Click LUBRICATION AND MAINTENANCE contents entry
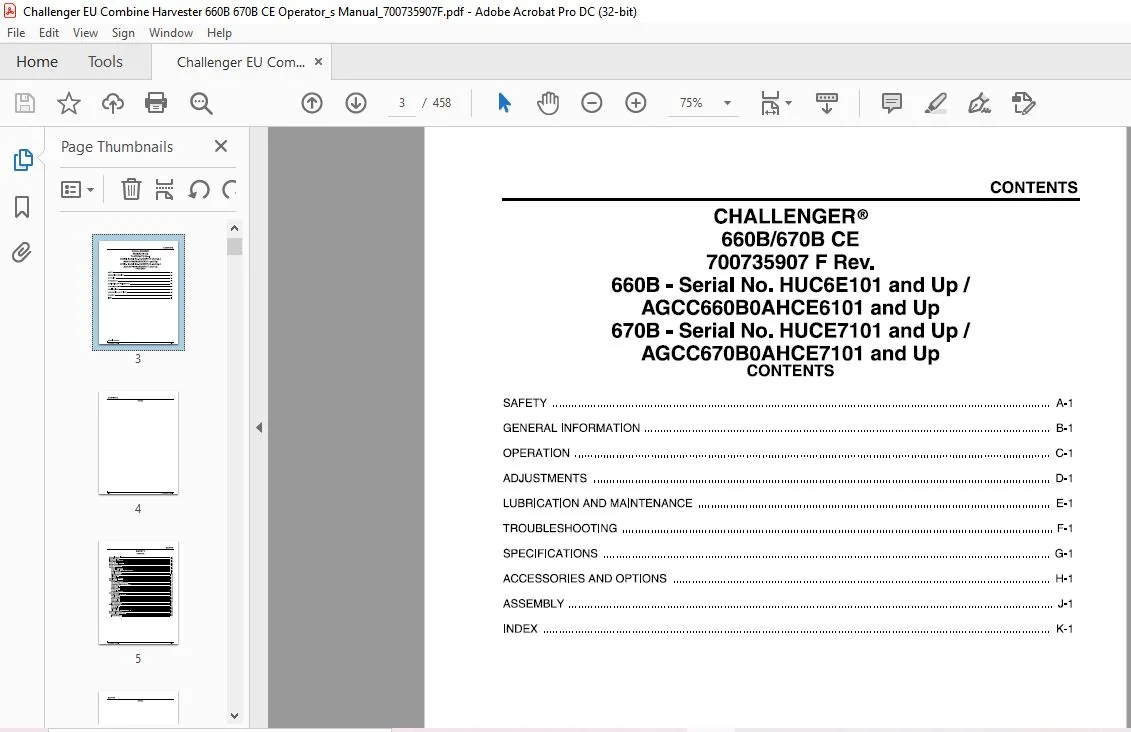 coord(788,503)
